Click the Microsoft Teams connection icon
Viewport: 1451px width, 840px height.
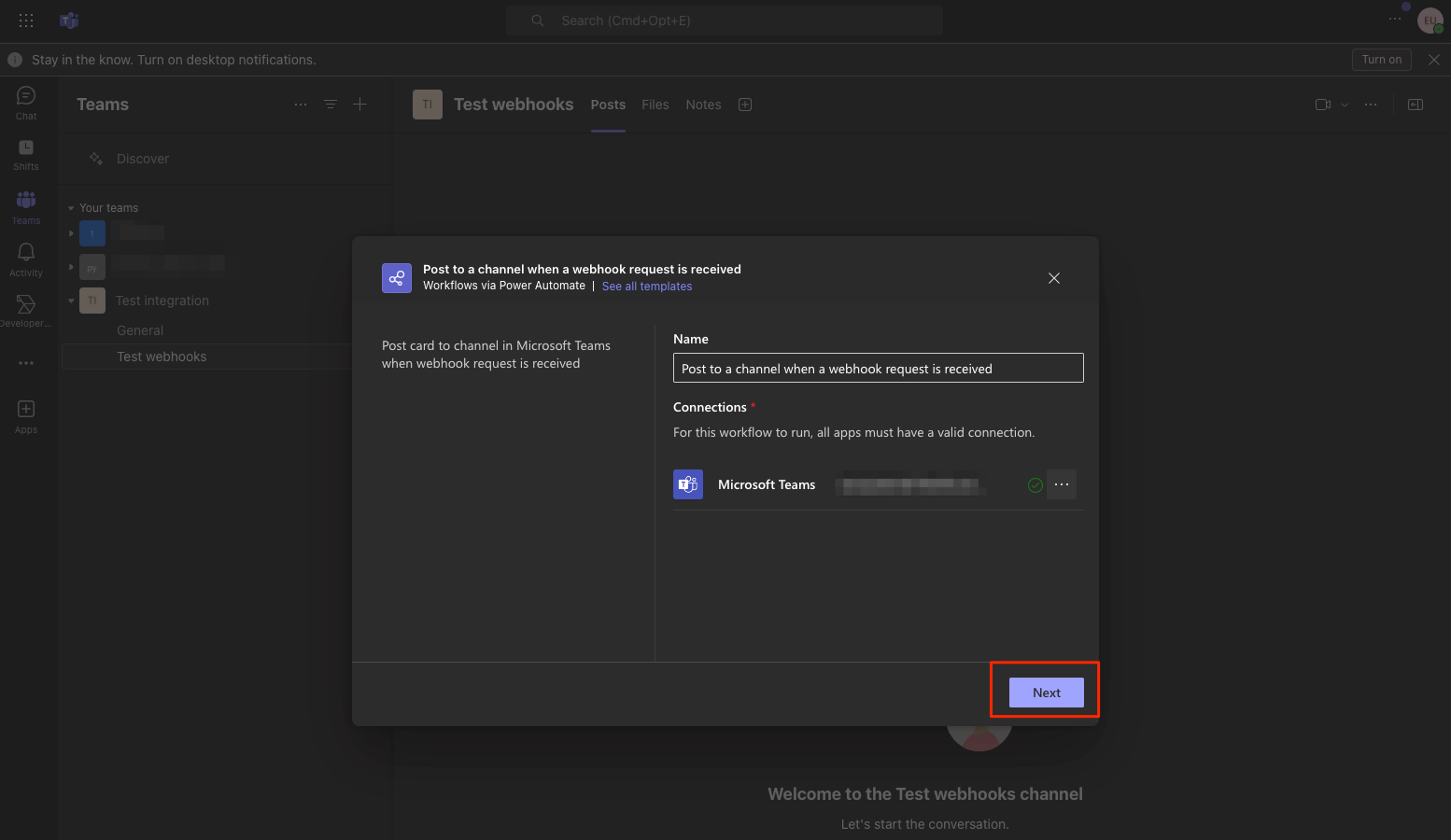point(688,484)
